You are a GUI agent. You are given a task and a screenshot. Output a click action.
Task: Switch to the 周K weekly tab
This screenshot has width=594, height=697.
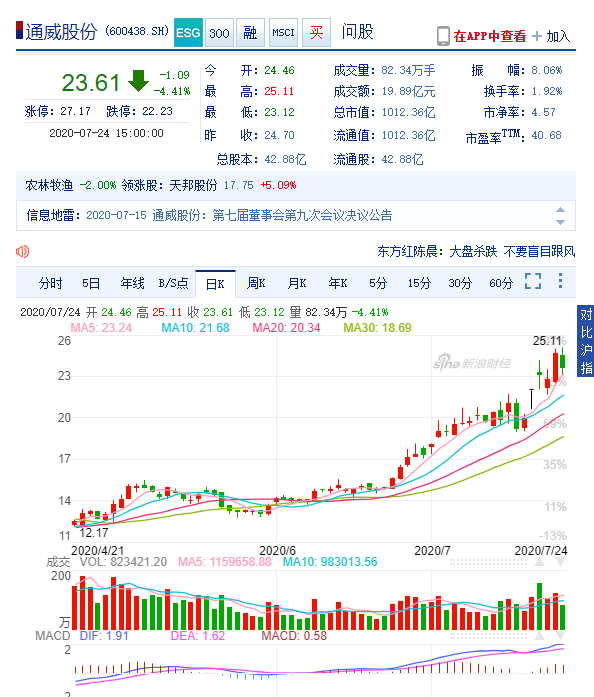[x=256, y=283]
